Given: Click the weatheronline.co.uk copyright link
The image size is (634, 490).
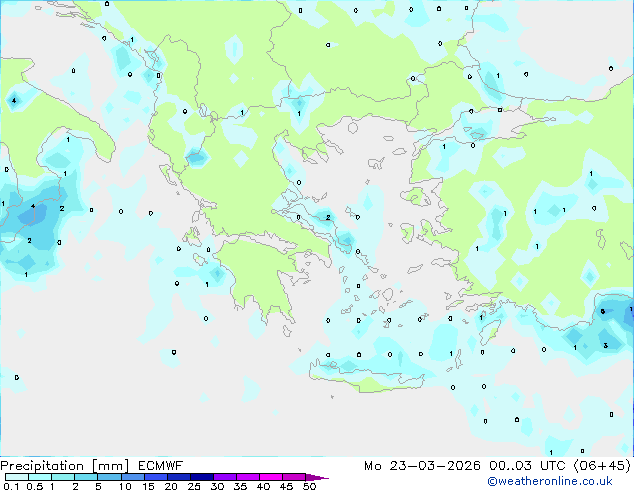Looking at the screenshot, I should (550, 481).
